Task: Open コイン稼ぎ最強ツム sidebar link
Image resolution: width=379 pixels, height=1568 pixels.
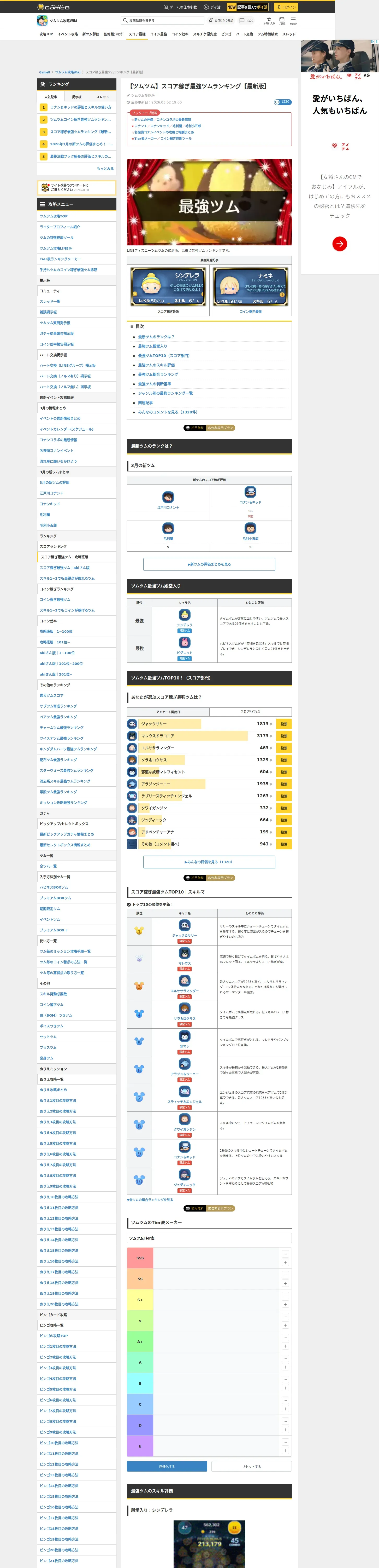Action: pos(77,599)
